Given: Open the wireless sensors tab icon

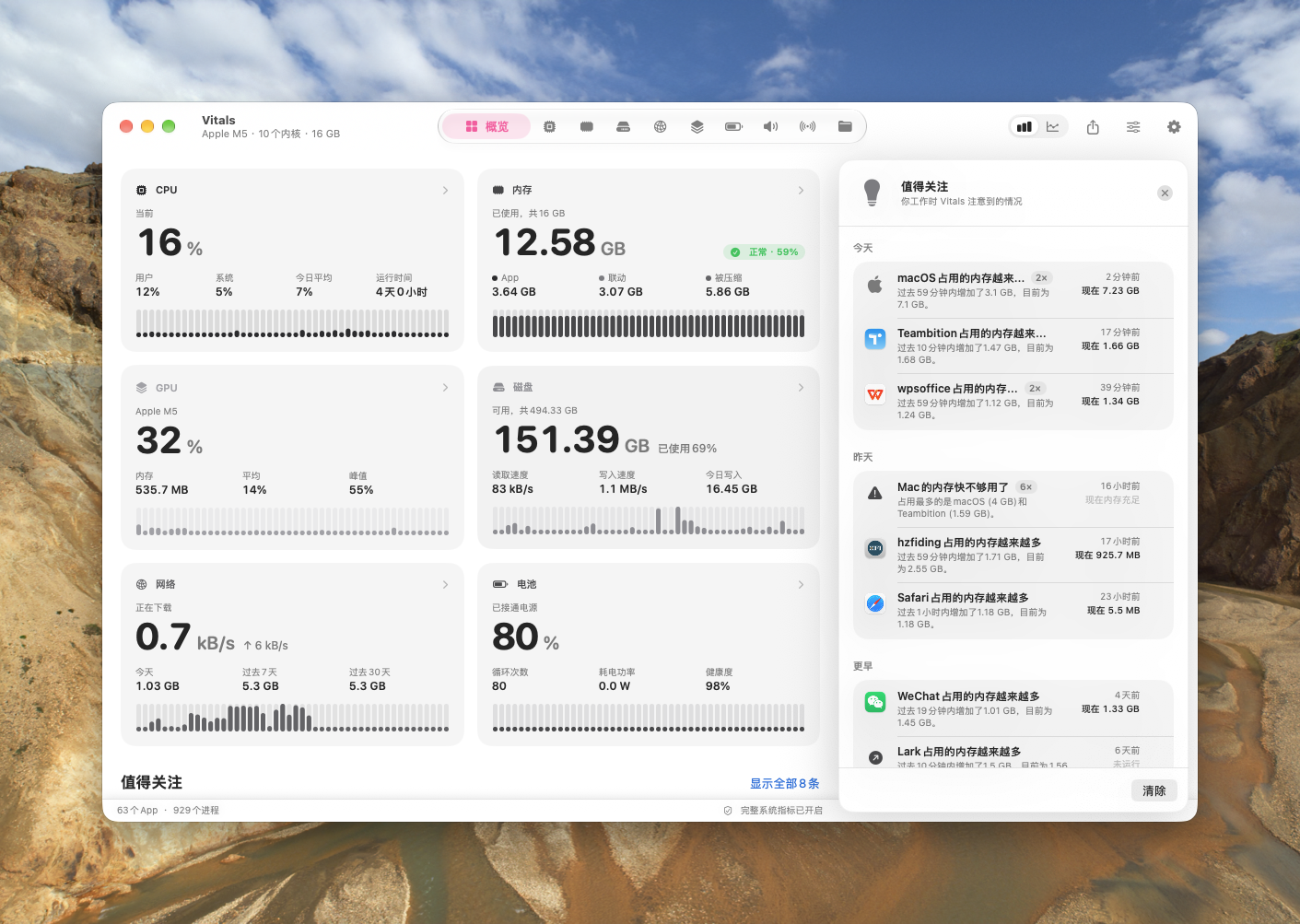Looking at the screenshot, I should coord(807,127).
